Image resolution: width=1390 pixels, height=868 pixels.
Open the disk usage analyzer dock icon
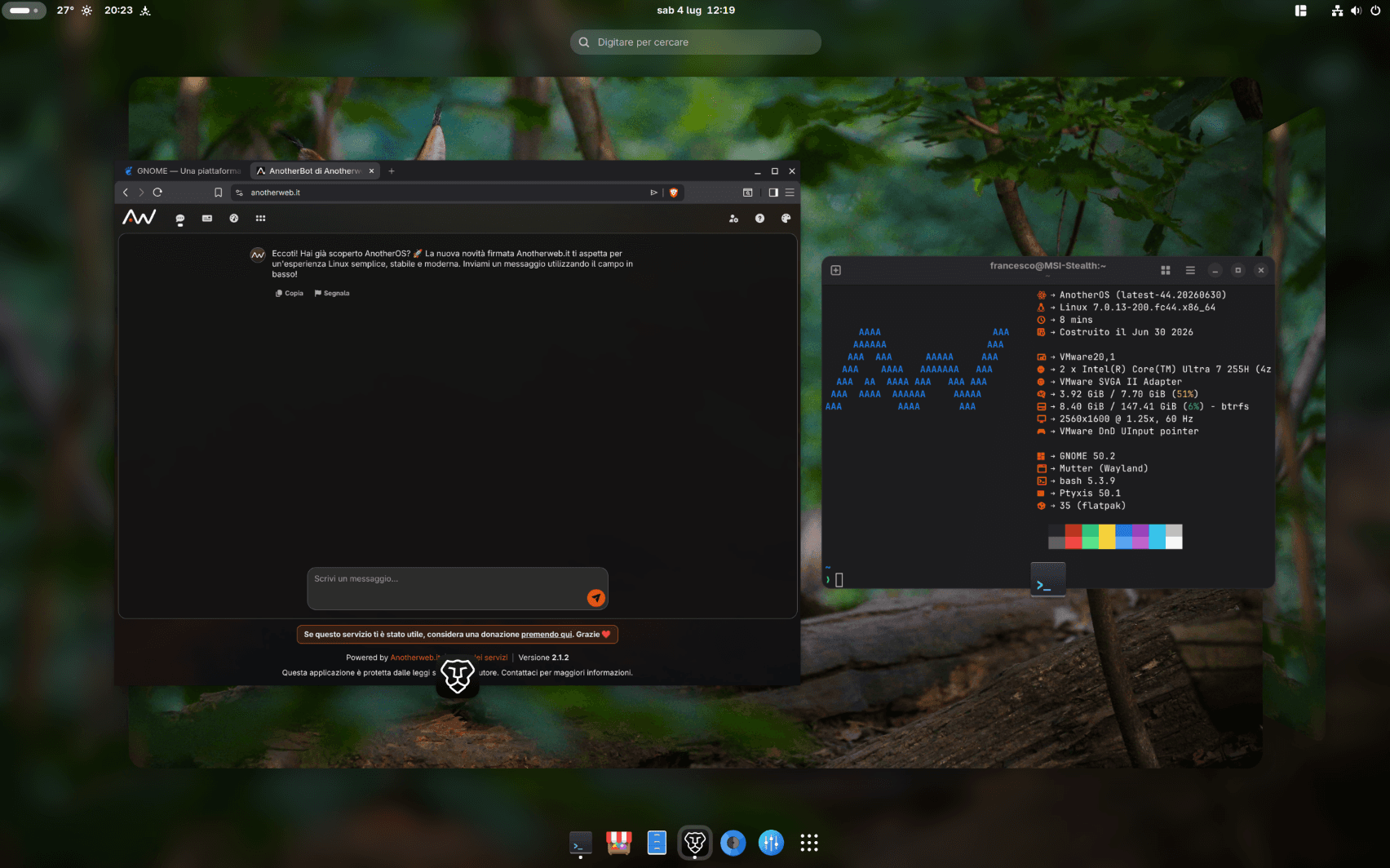(x=733, y=843)
